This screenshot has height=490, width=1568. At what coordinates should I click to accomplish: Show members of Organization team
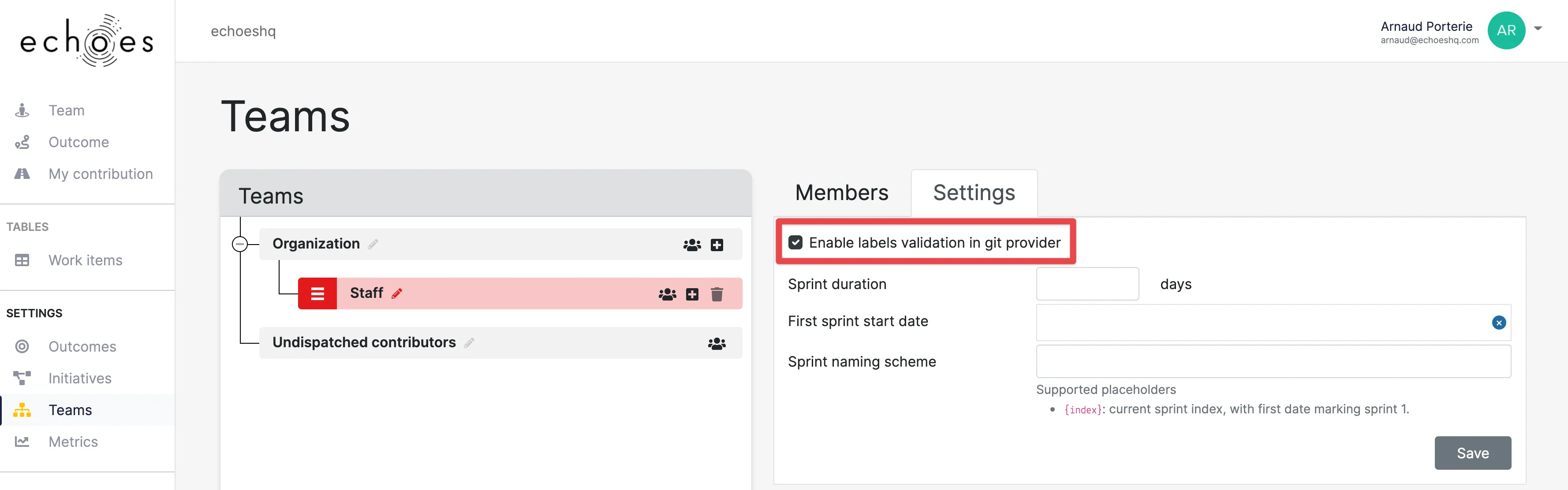coord(692,245)
